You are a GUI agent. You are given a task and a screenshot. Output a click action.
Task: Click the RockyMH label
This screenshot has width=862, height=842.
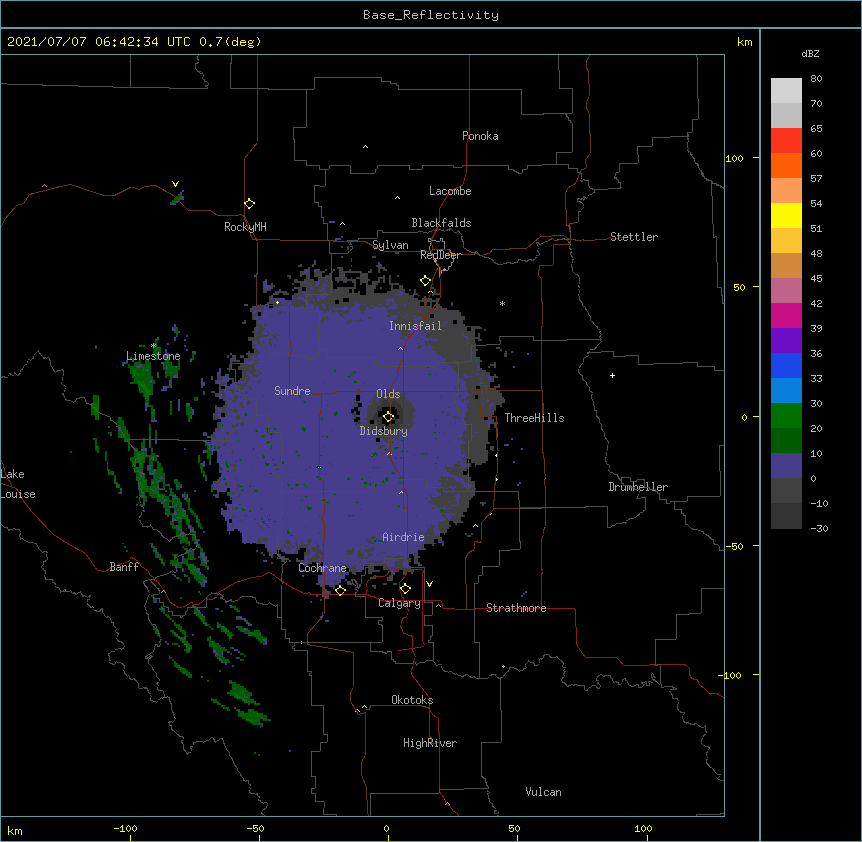[x=245, y=227]
